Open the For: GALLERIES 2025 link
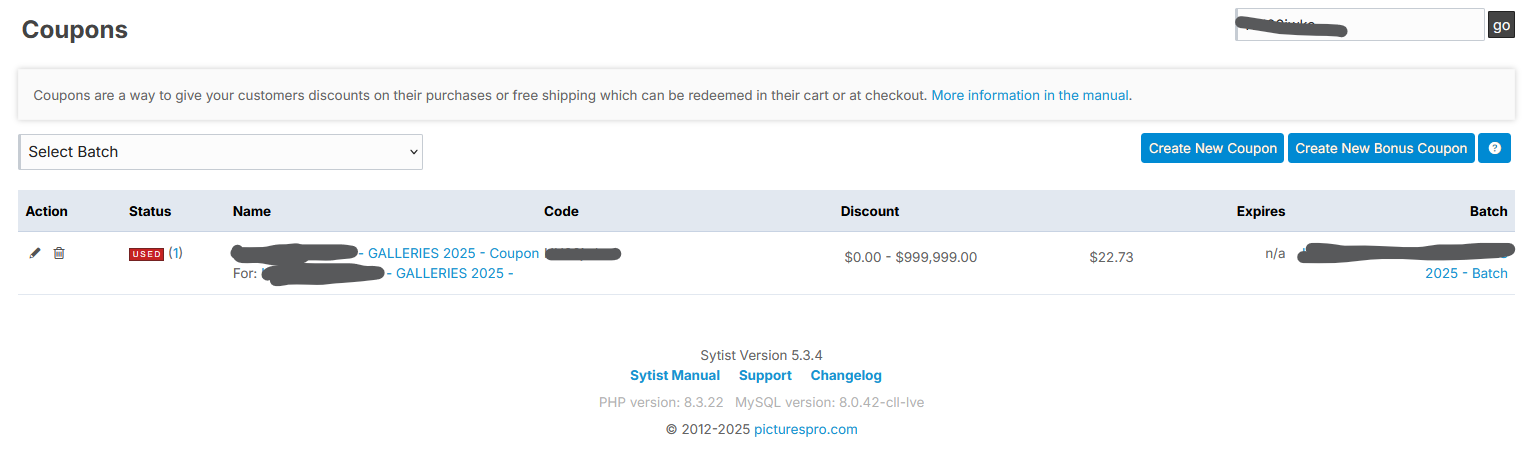The width and height of the screenshot is (1534, 456). tap(455, 274)
